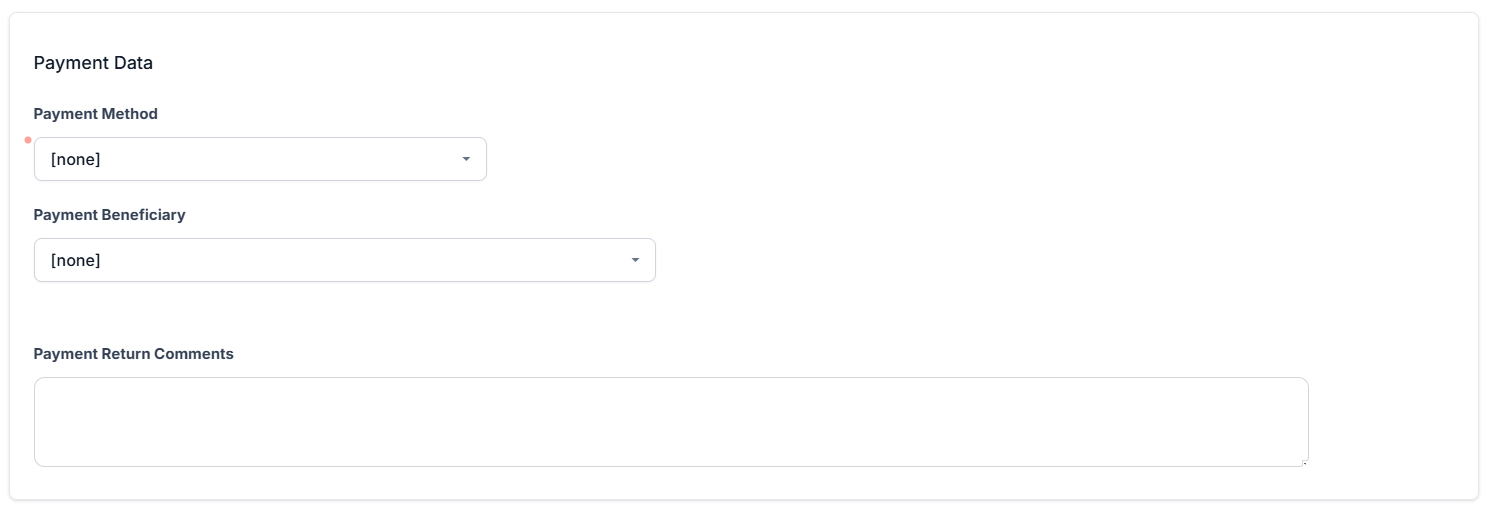The image size is (1495, 516).
Task: Focus the Payment Return Comments text area
Action: pyautogui.click(x=670, y=421)
